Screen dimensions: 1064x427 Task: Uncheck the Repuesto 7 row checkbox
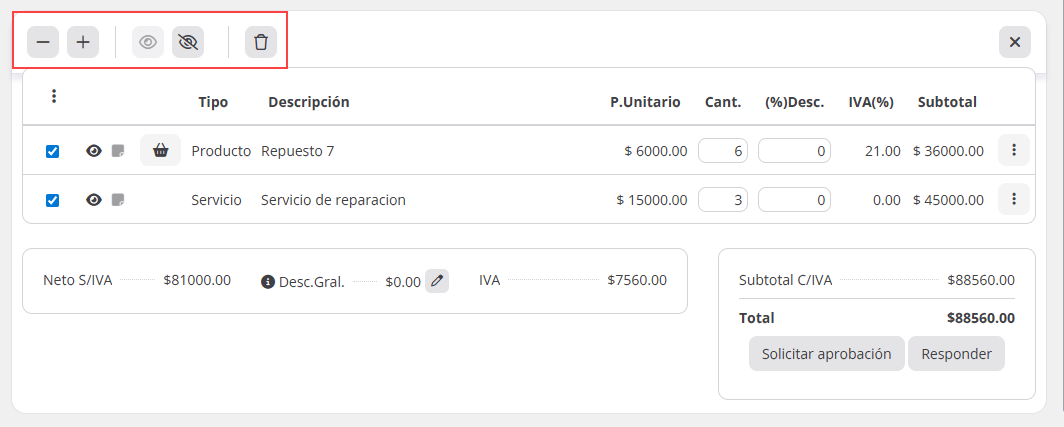53,151
